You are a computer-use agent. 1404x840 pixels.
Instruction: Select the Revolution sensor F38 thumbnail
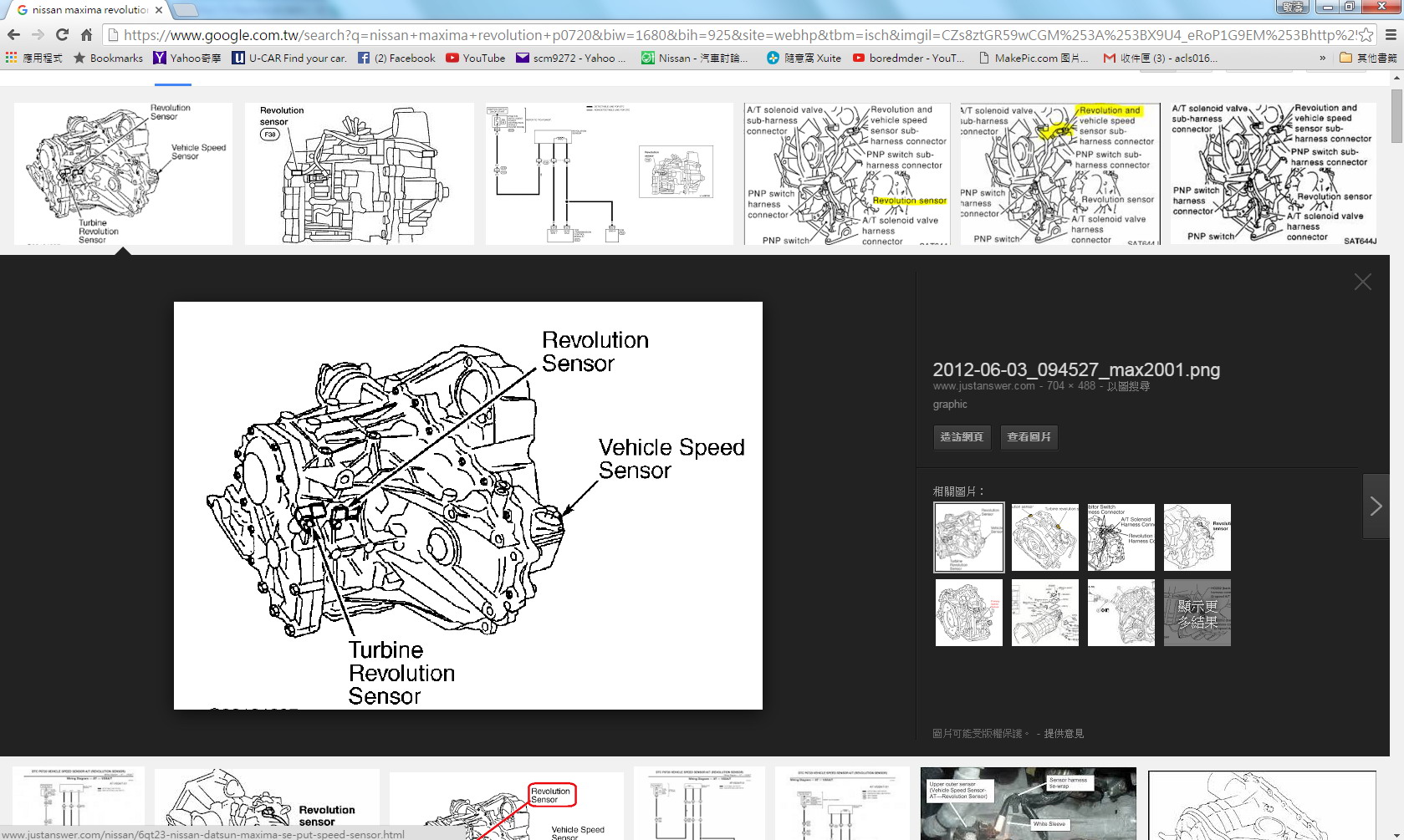359,174
